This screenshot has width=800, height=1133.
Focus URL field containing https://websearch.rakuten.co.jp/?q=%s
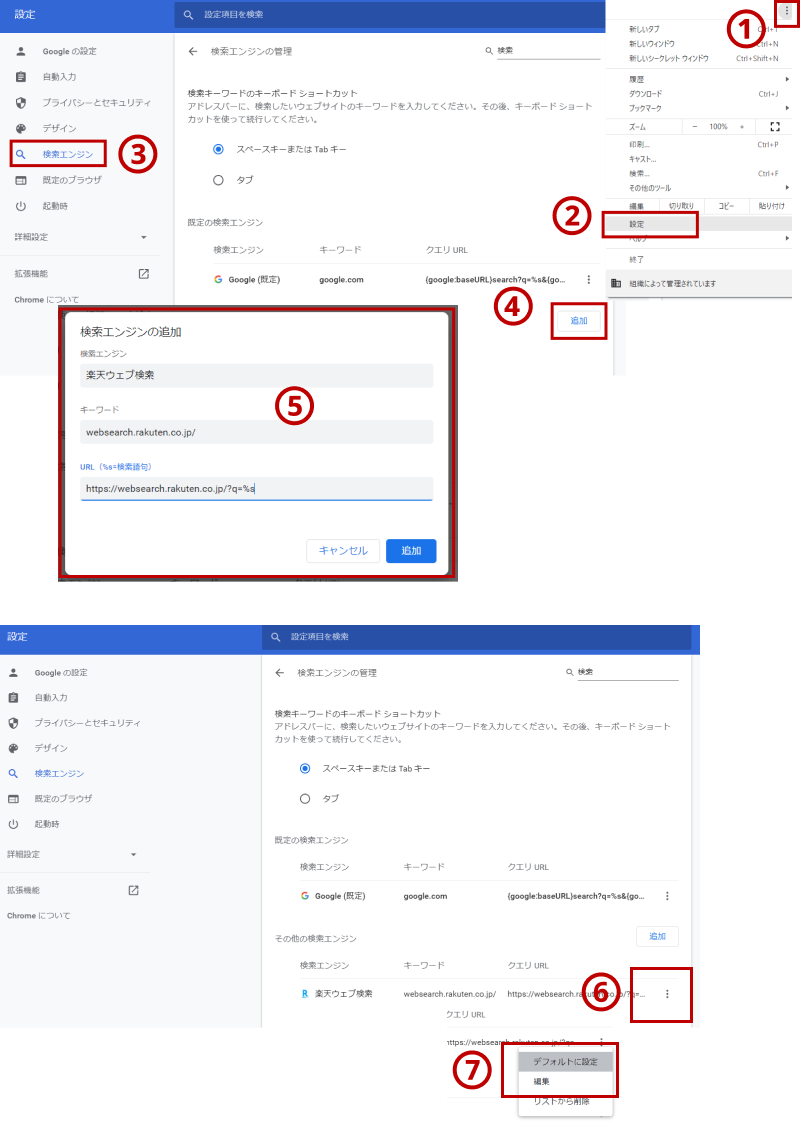pyautogui.click(x=257, y=488)
